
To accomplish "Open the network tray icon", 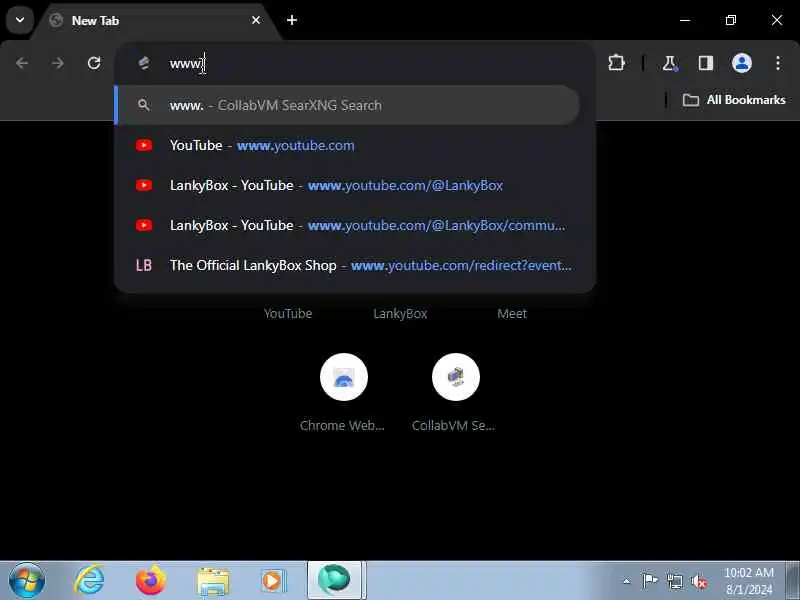I will (x=674, y=581).
